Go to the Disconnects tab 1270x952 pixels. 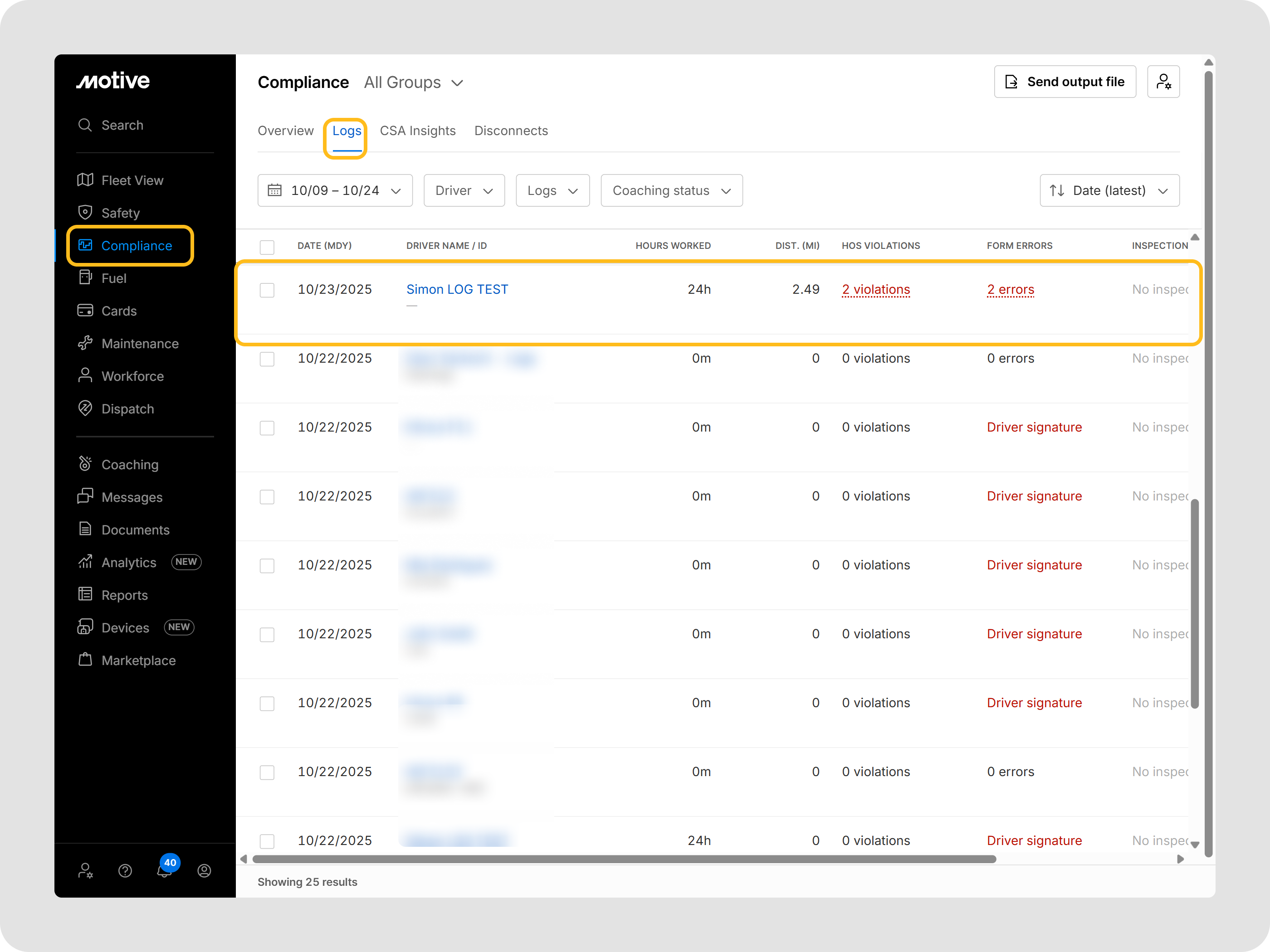click(511, 131)
